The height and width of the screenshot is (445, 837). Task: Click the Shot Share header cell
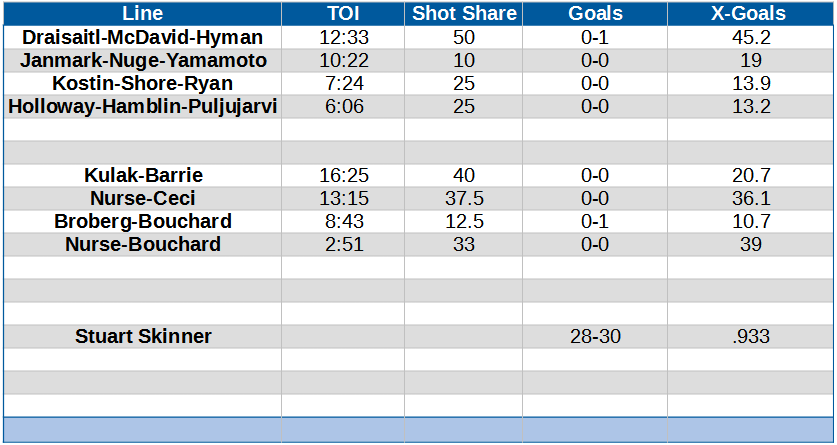[464, 13]
